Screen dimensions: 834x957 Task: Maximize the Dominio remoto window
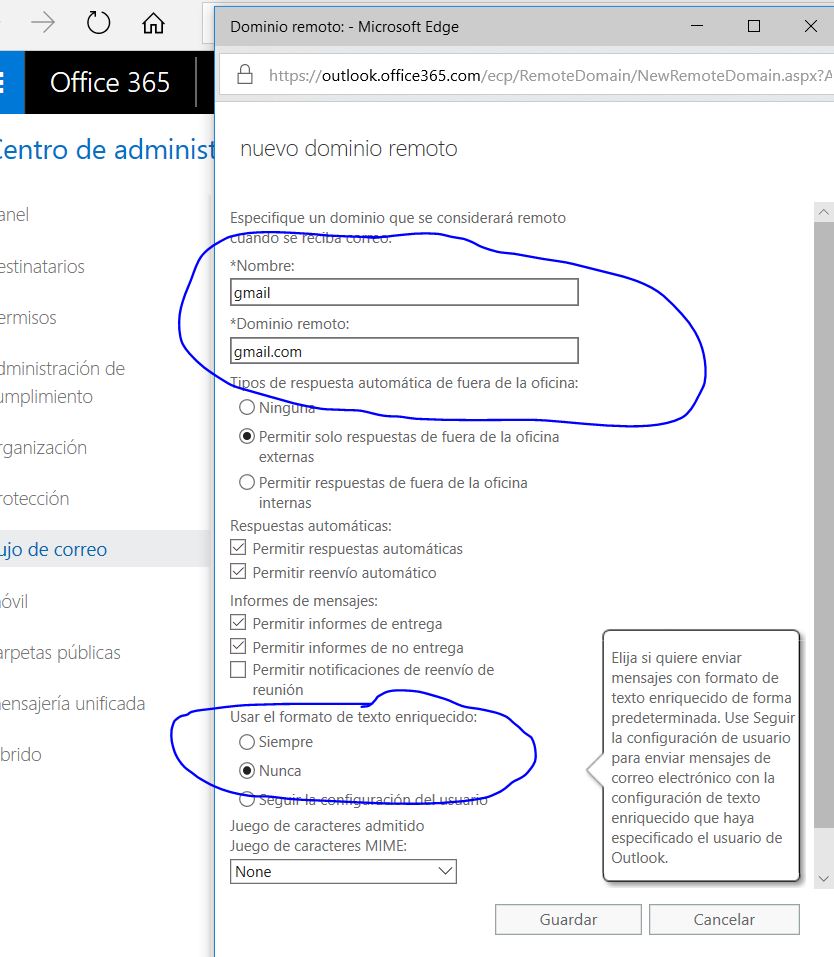pos(754,26)
